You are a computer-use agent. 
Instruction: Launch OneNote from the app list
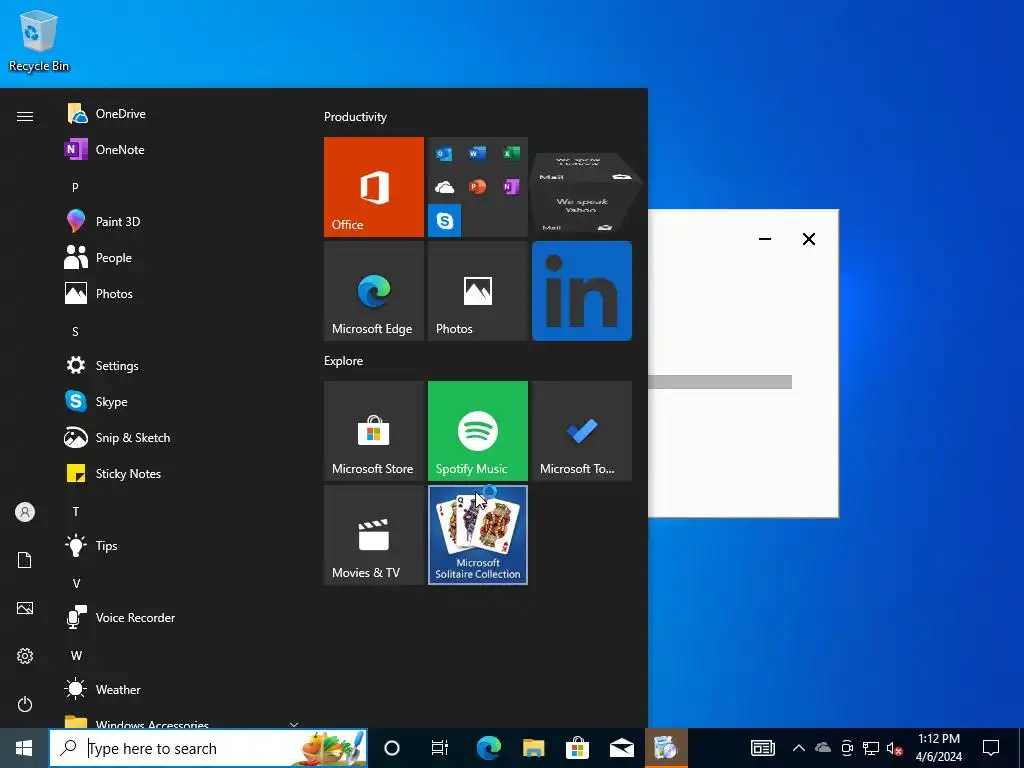[182, 150]
